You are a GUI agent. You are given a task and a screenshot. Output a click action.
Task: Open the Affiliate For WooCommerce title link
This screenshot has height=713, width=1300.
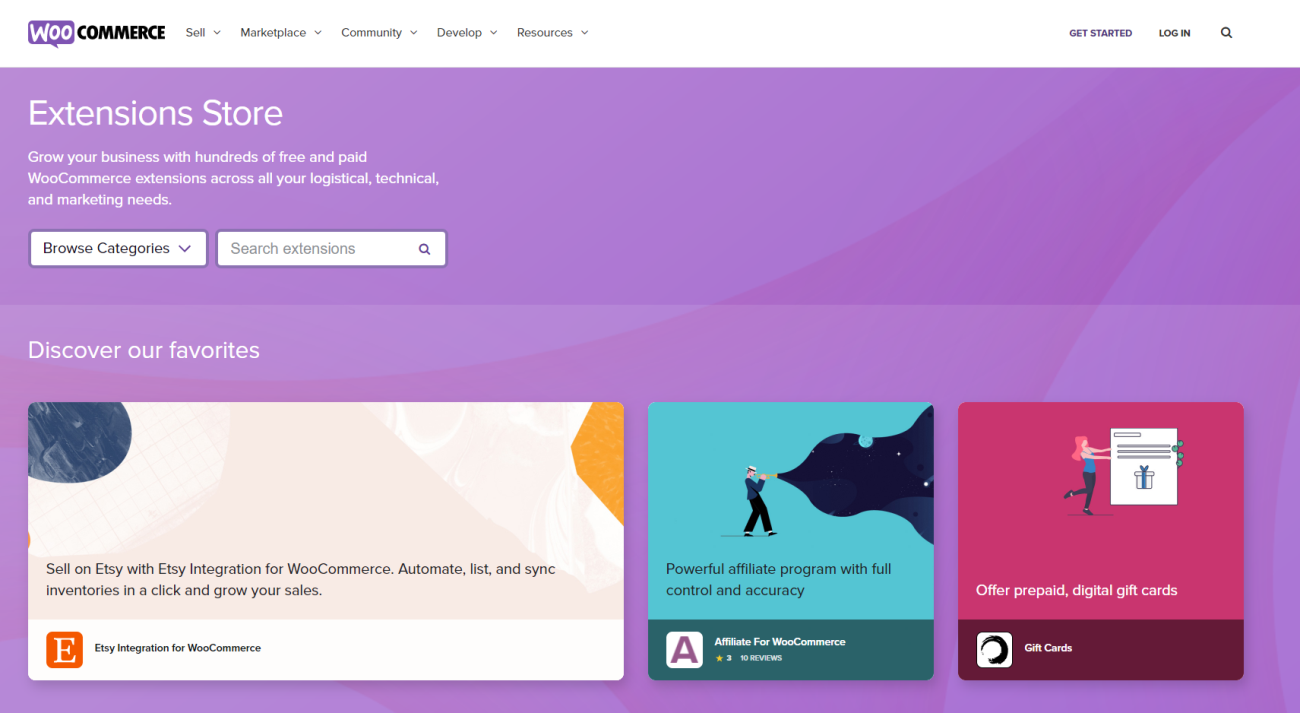tap(780, 642)
